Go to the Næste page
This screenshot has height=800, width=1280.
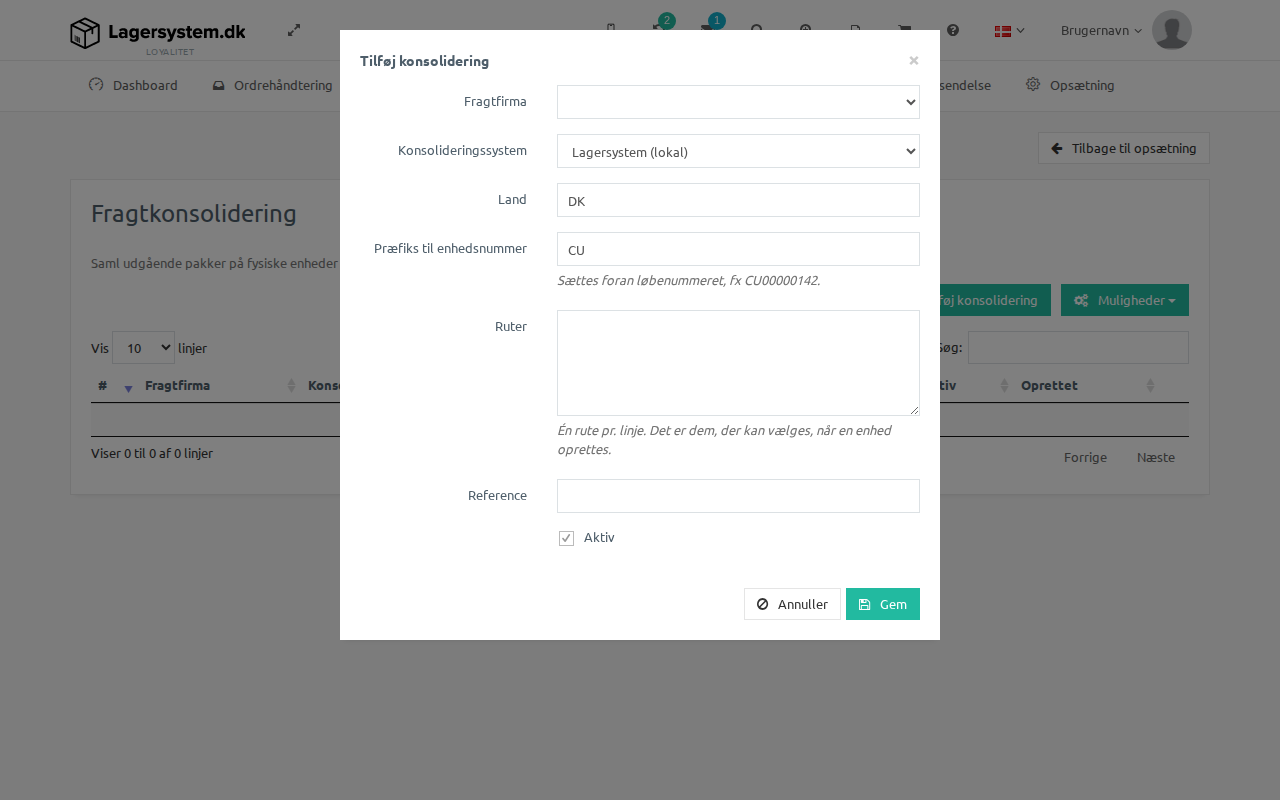(1156, 457)
